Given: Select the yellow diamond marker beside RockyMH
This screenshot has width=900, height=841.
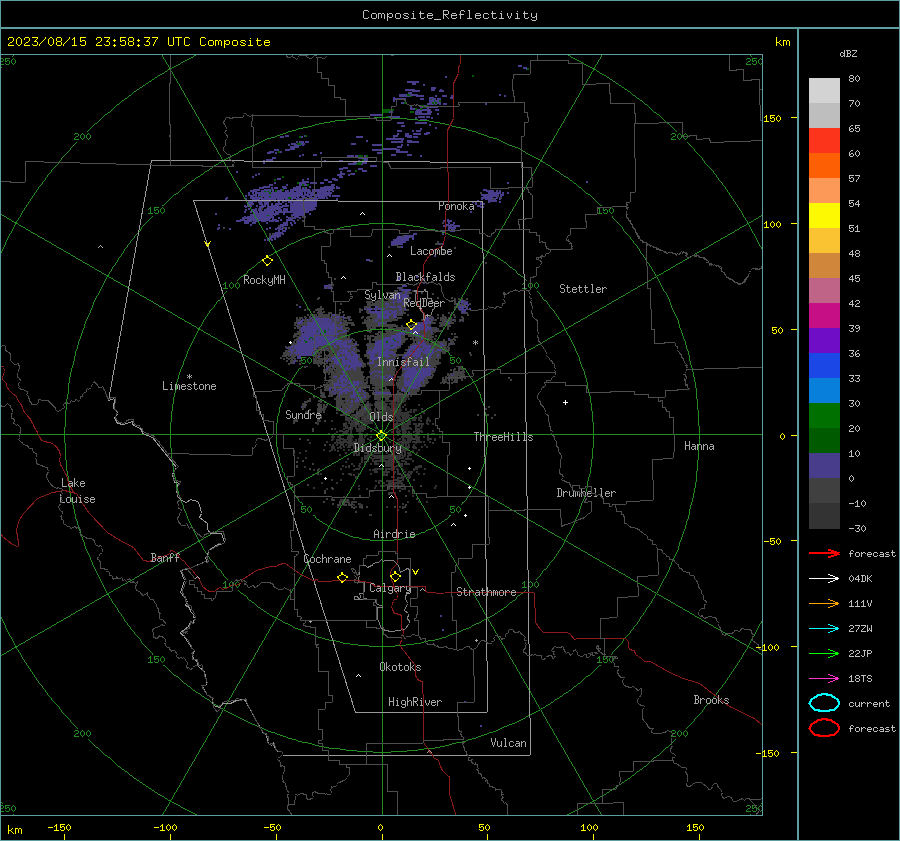Looking at the screenshot, I should tap(267, 261).
